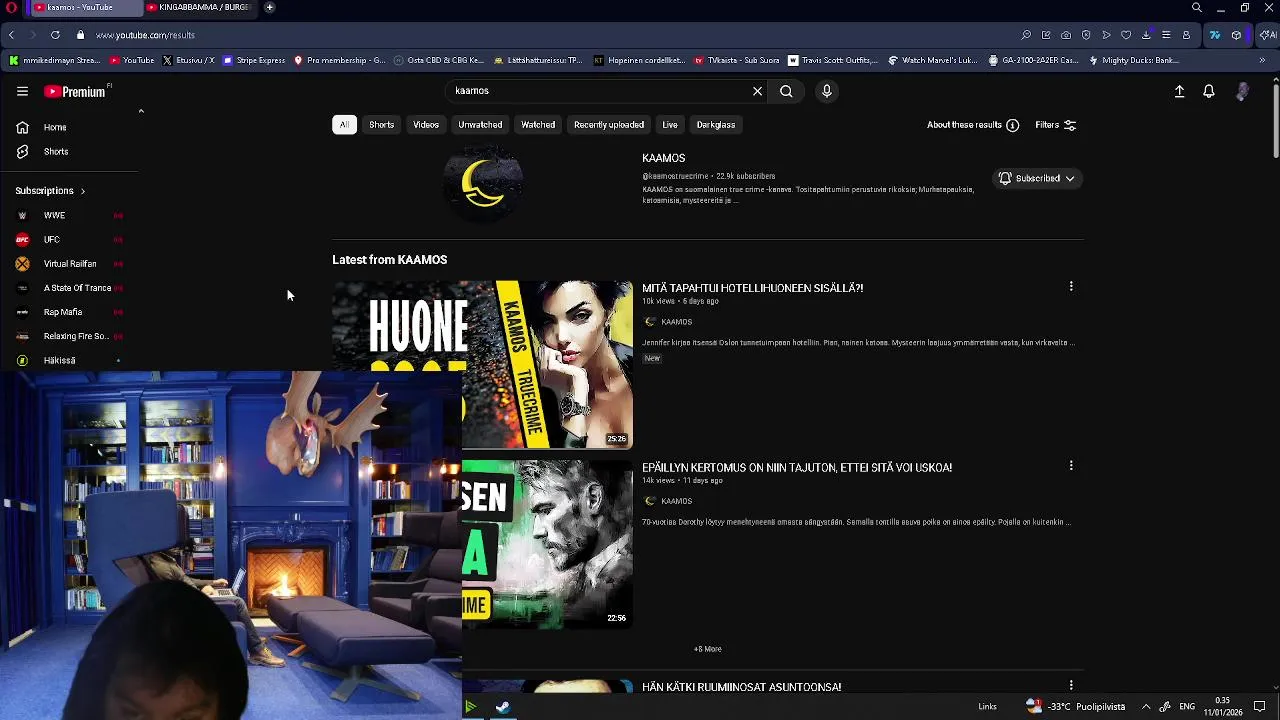Select the Live filter chip

tap(670, 125)
